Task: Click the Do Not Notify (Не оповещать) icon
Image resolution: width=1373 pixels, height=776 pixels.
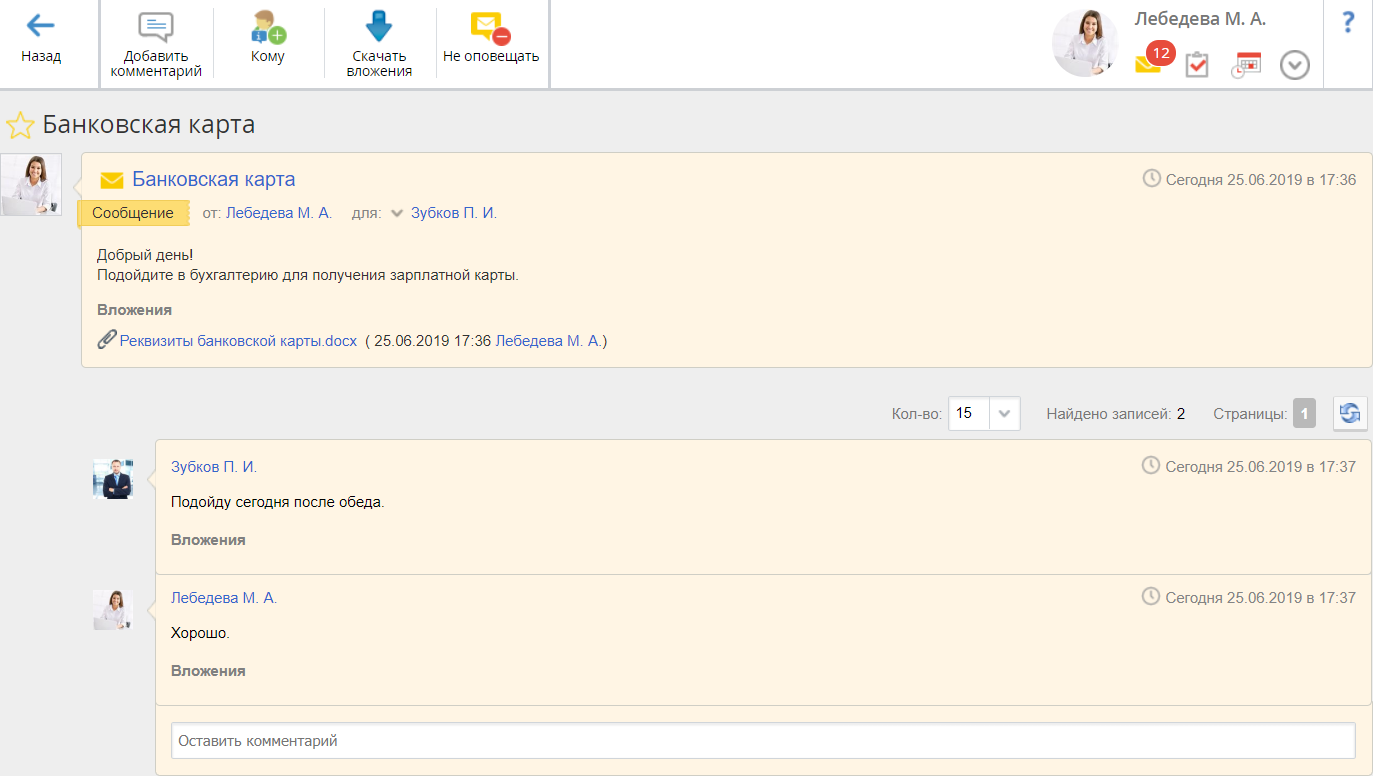Action: tap(490, 28)
